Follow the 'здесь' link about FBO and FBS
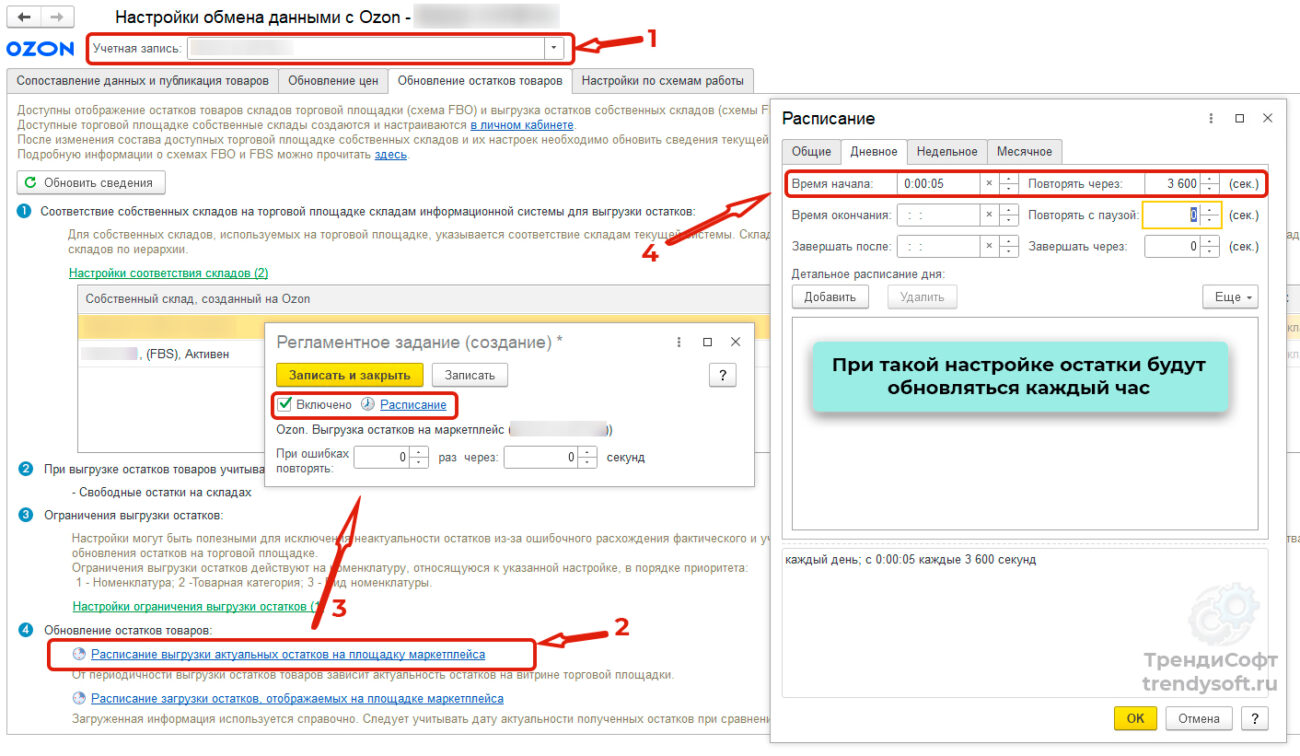Image resolution: width=1300 pixels, height=756 pixels. [391, 155]
